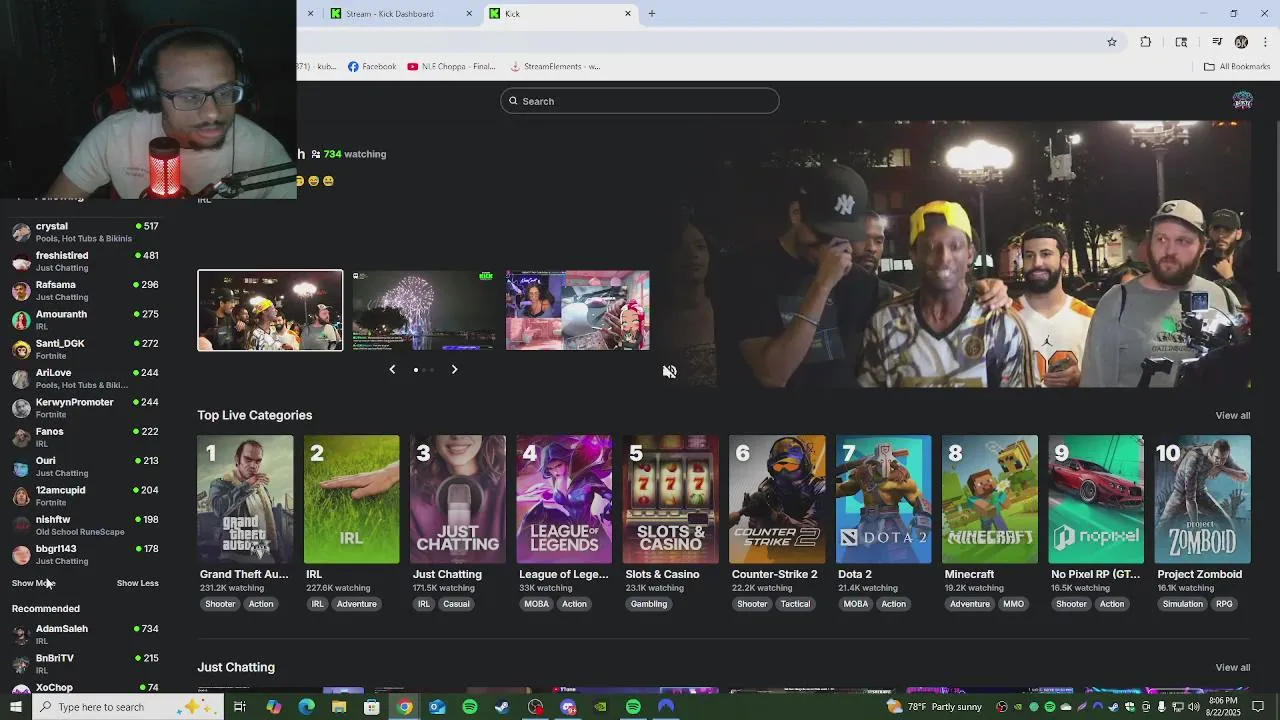
Task: Click the Tactical tag under Counter-Strike 2
Action: [795, 604]
